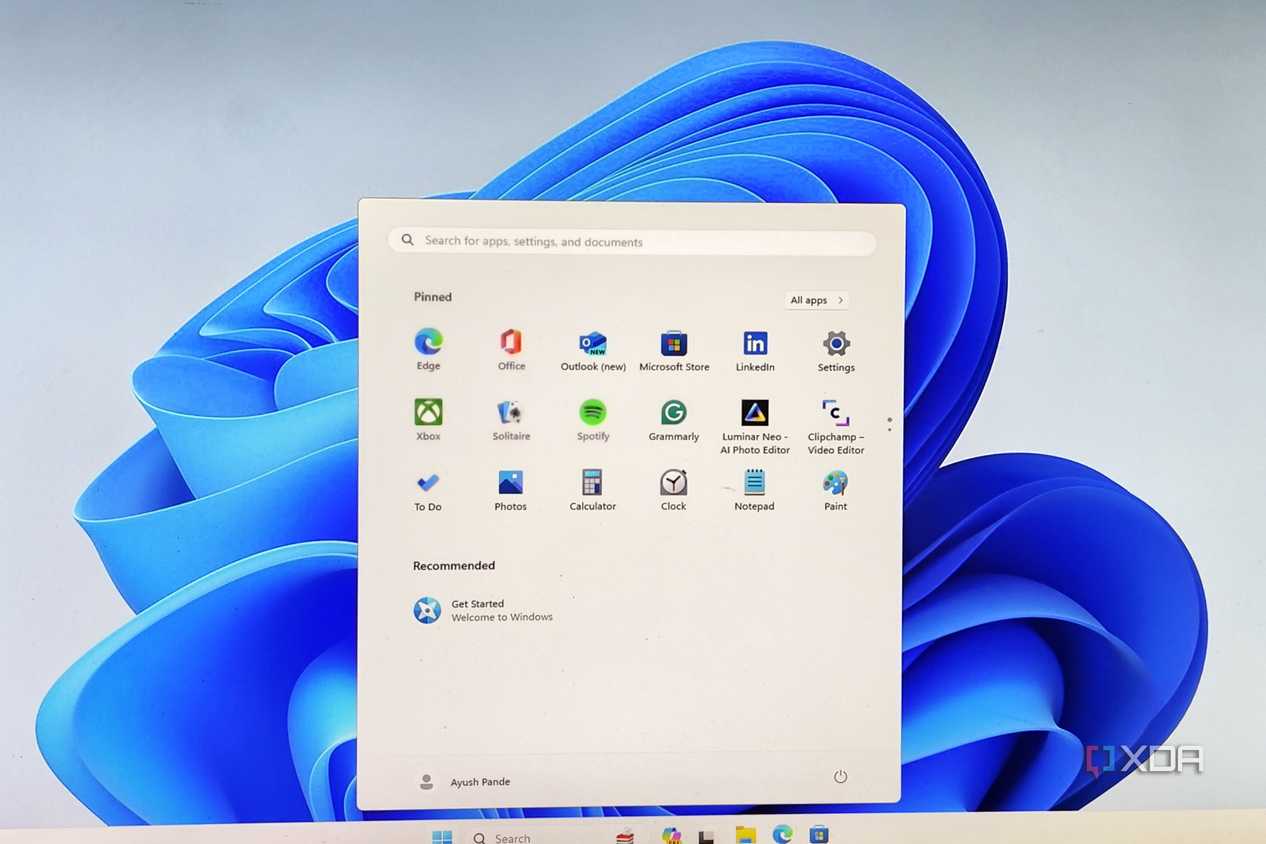
Task: Open the Clock app
Action: [x=674, y=491]
